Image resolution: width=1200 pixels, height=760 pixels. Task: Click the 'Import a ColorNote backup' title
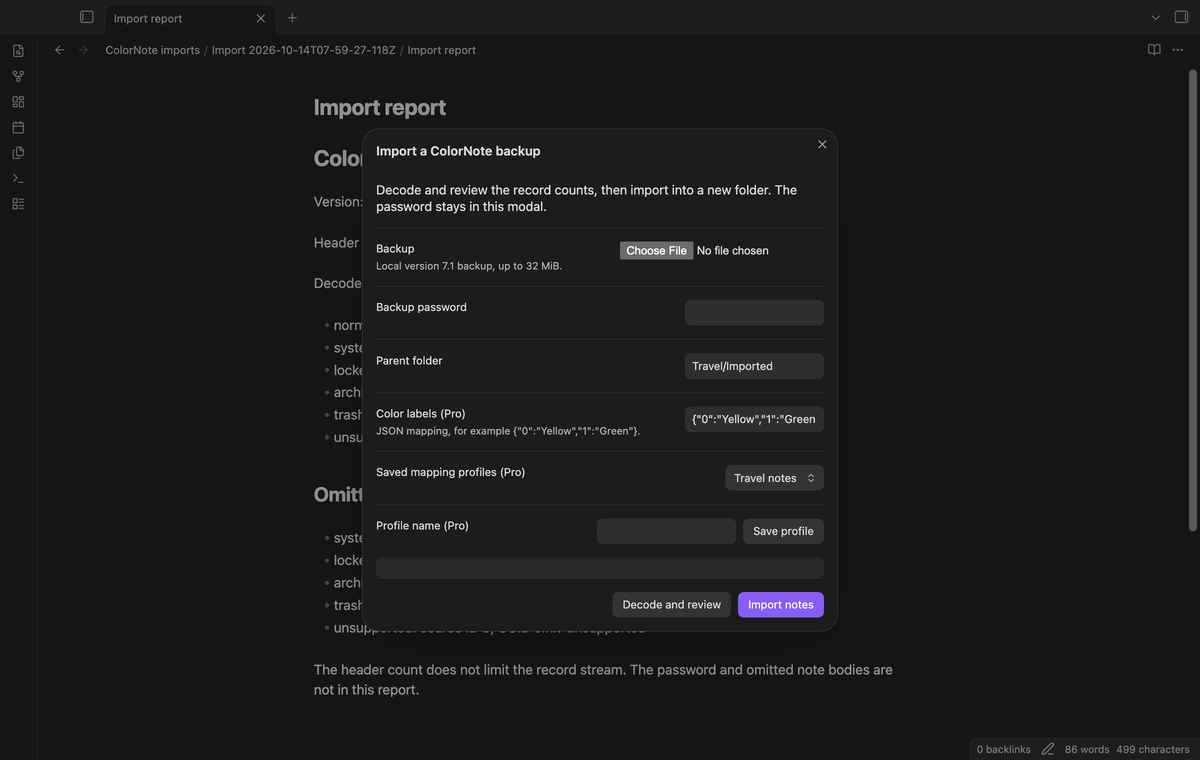458,151
